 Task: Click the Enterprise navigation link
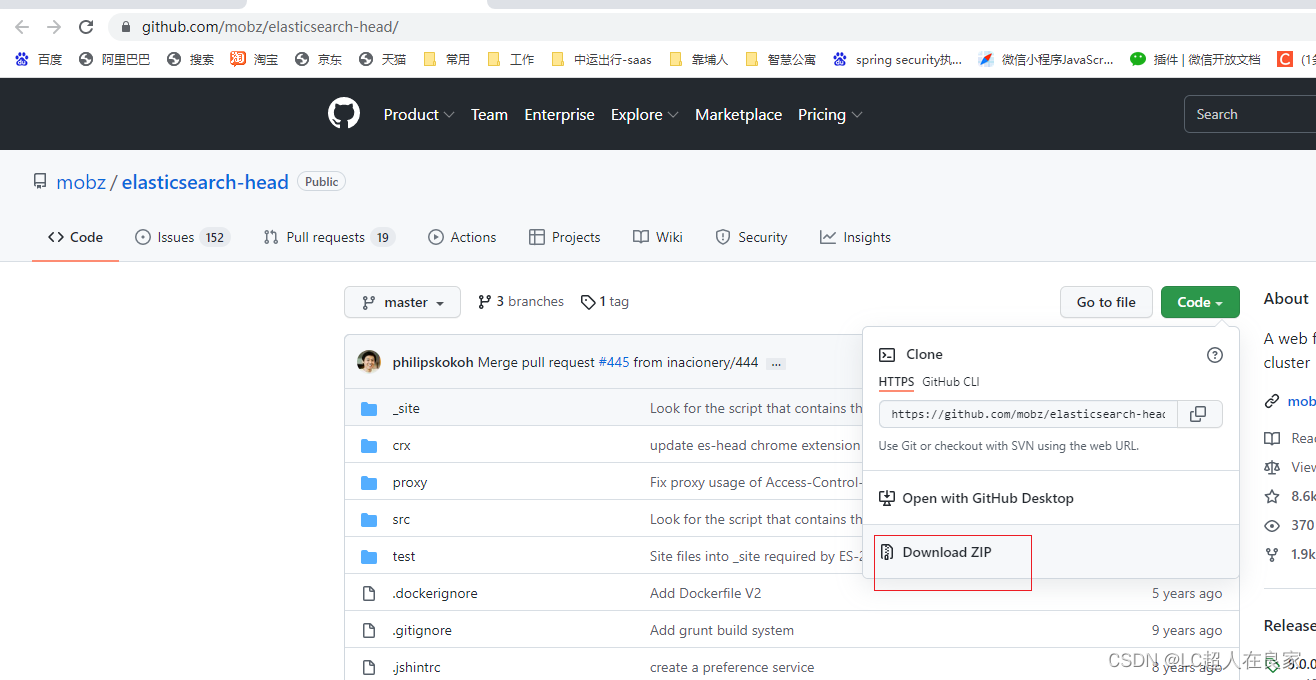[x=559, y=114]
